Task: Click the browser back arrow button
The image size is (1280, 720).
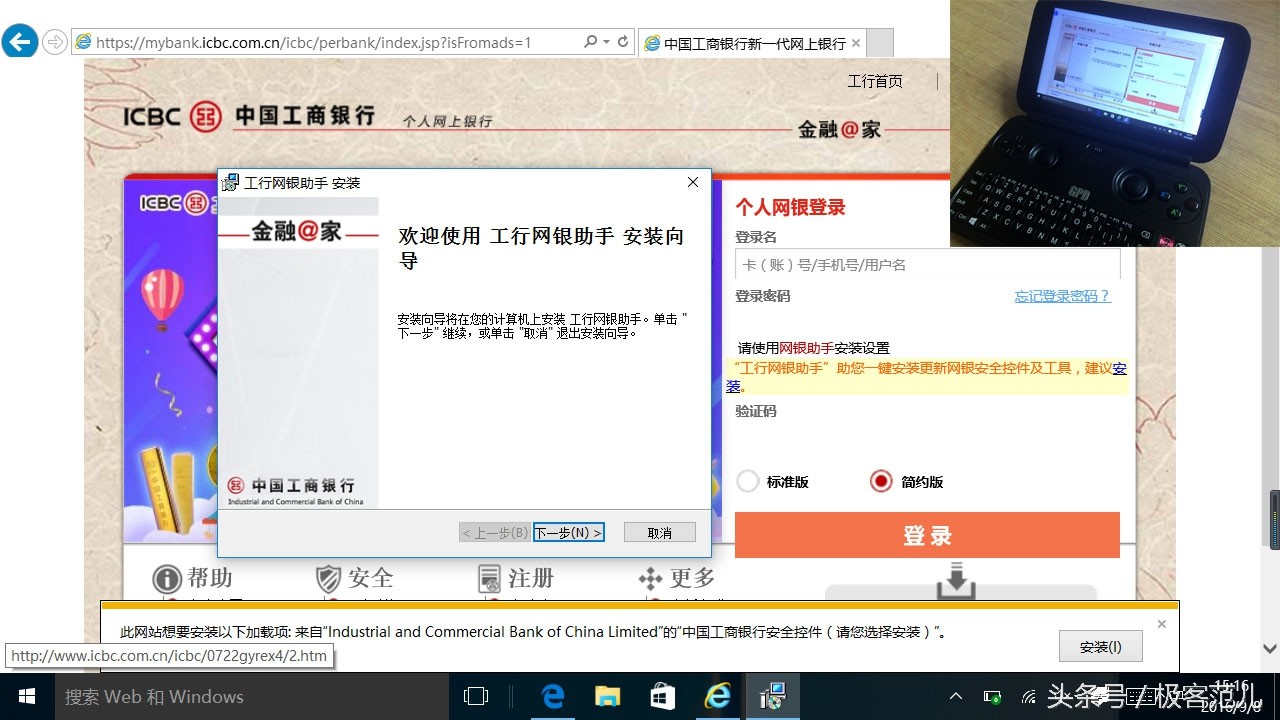Action: coord(20,42)
